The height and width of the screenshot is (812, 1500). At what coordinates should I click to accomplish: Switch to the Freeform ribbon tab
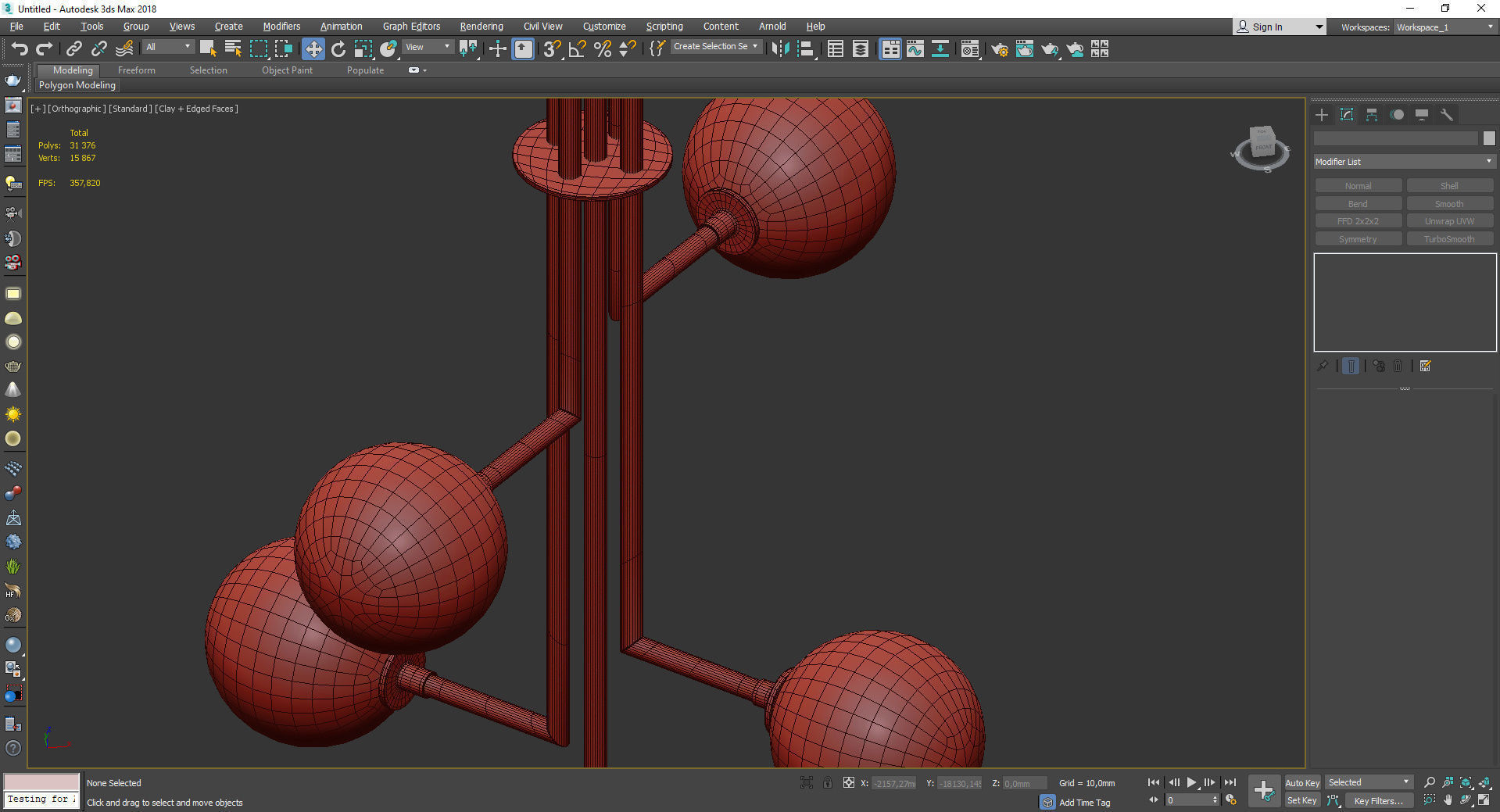tap(137, 70)
